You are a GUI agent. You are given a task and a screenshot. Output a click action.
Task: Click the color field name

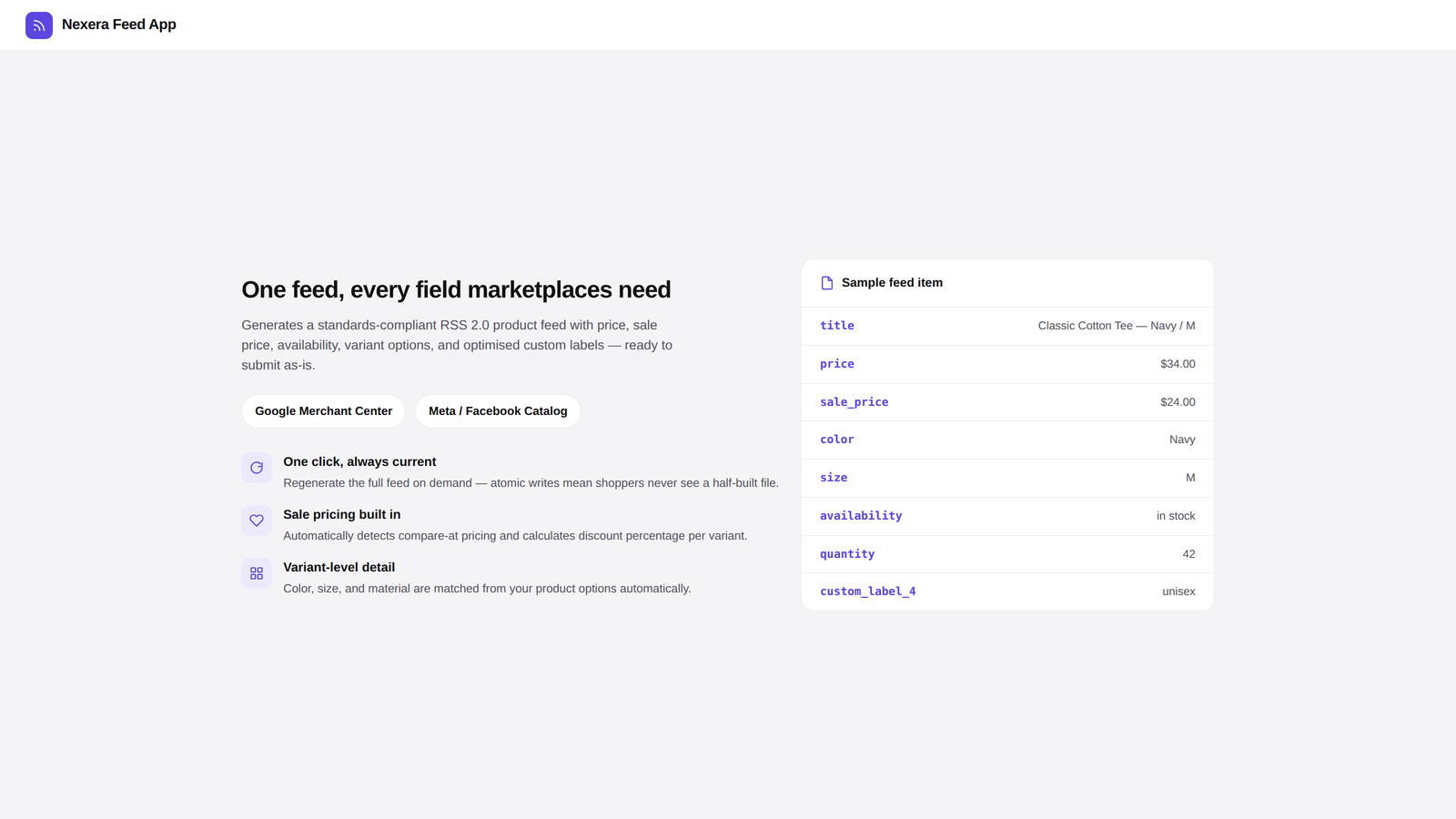pyautogui.click(x=837, y=440)
